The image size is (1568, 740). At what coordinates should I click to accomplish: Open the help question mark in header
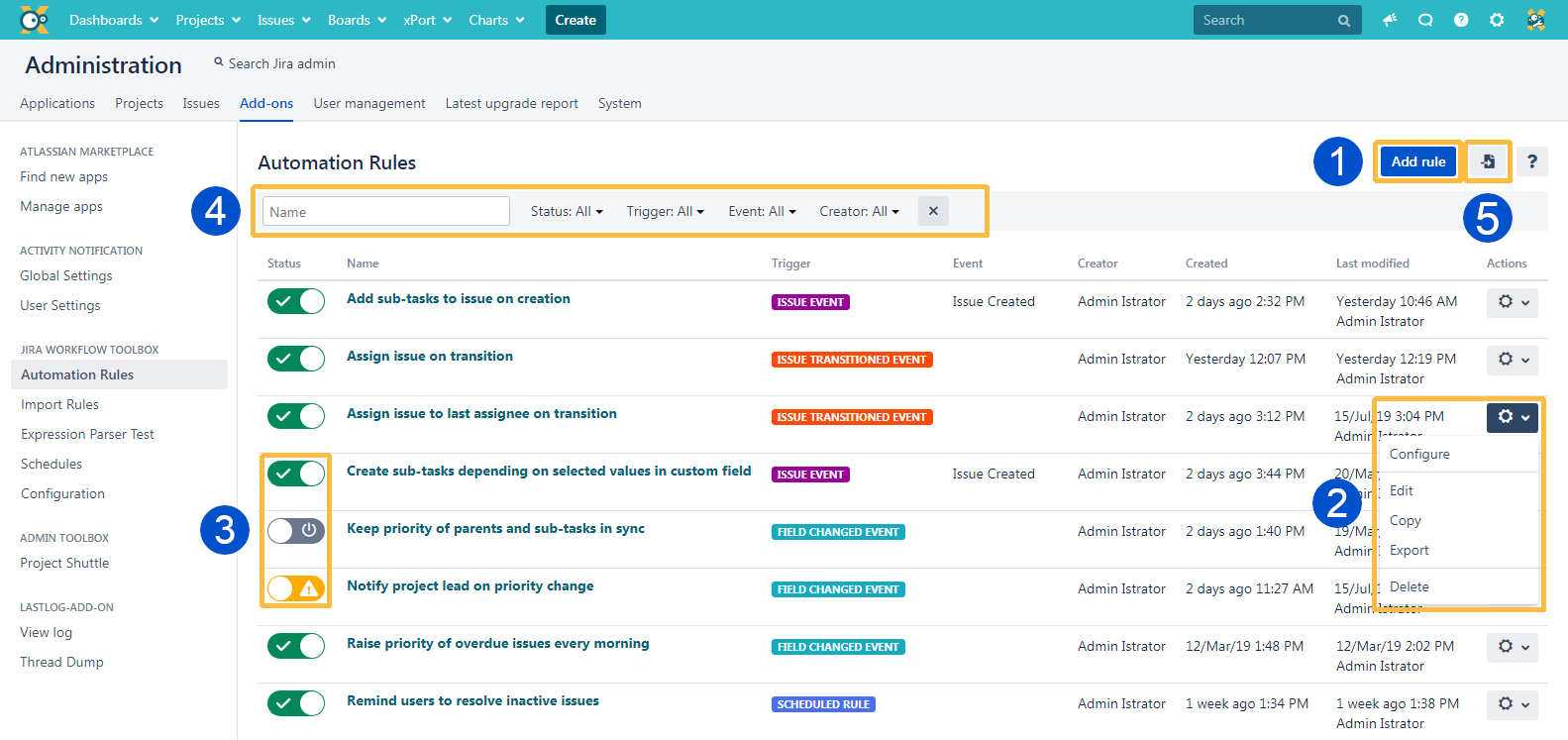1461,20
